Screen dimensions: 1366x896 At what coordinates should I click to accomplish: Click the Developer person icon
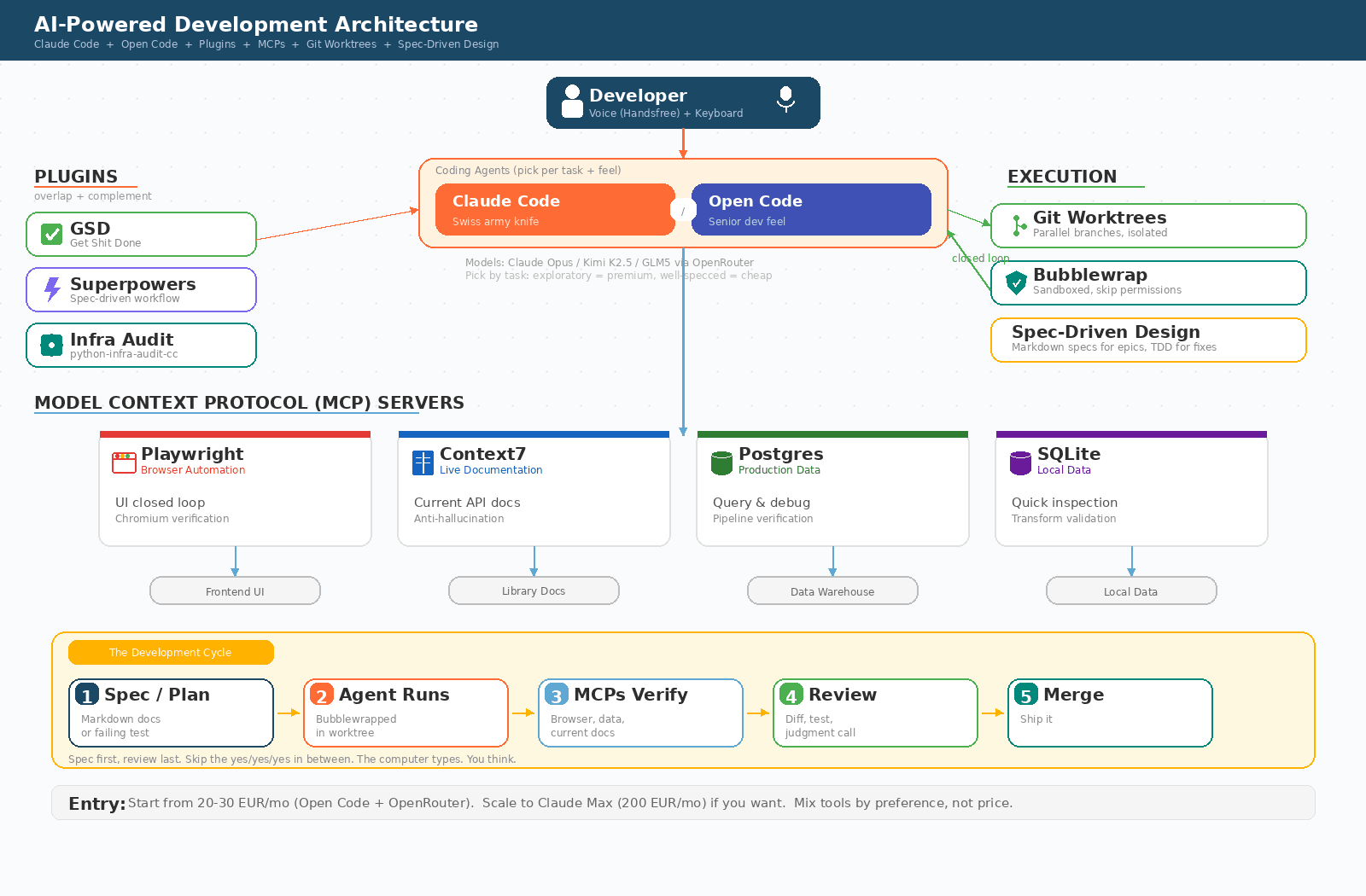(x=572, y=102)
